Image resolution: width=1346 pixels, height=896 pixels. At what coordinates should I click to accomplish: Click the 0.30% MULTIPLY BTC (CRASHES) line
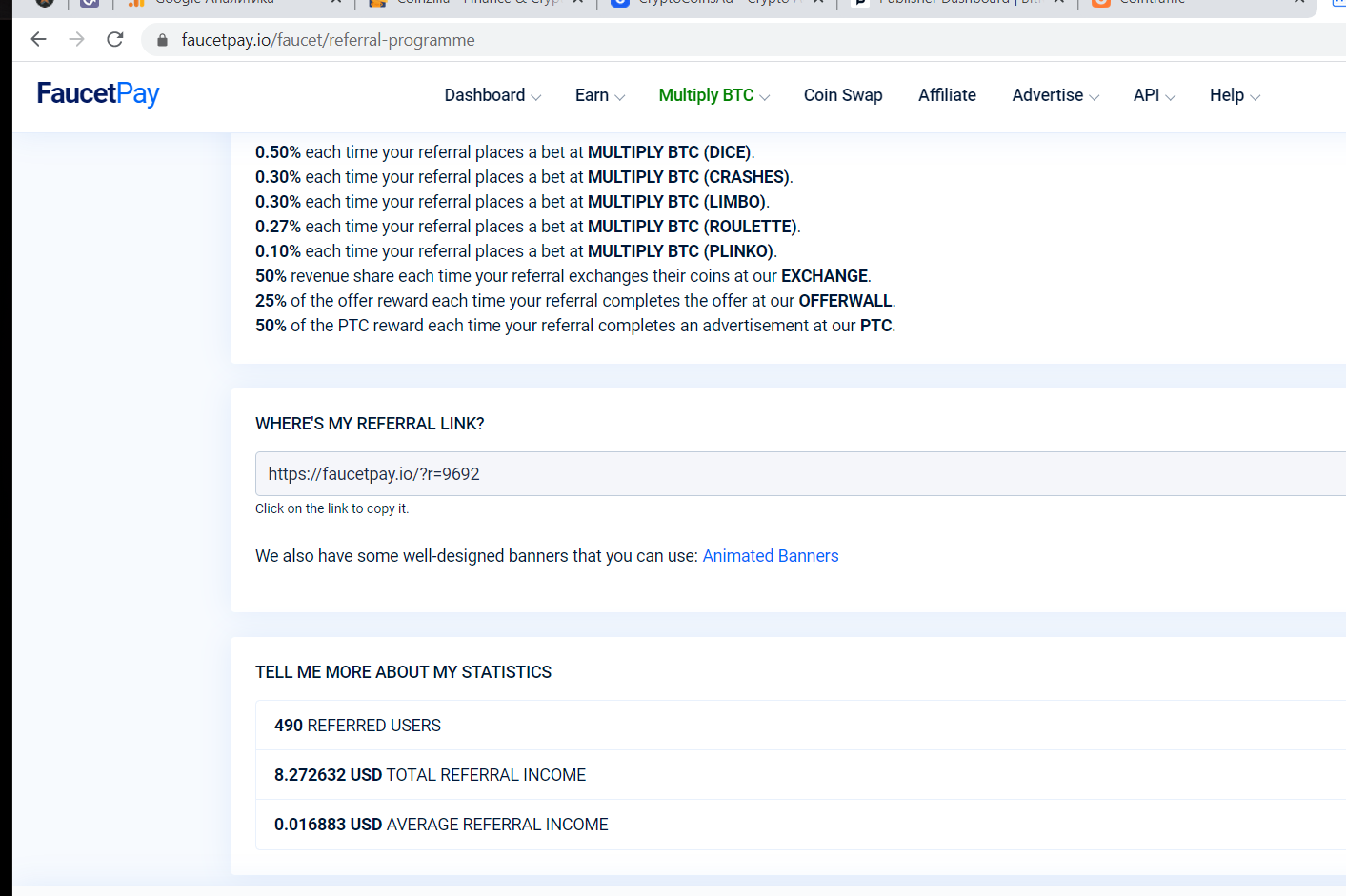524,177
